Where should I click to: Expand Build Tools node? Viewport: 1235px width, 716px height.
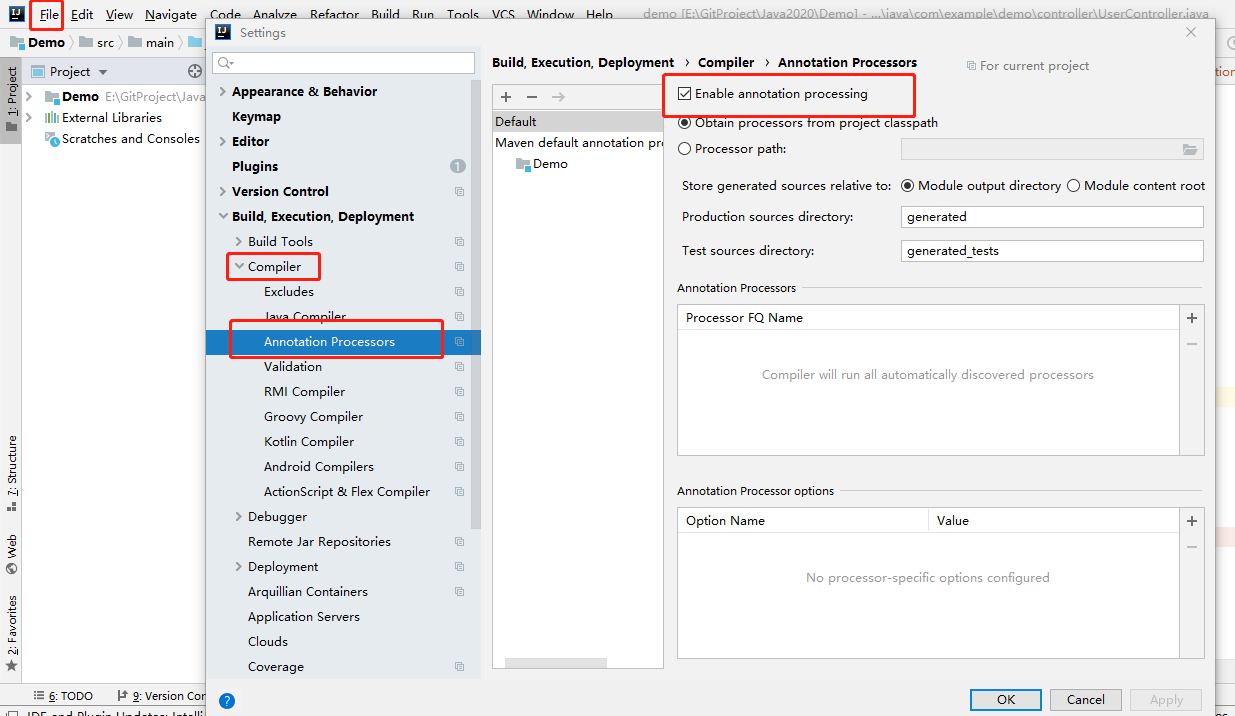238,242
